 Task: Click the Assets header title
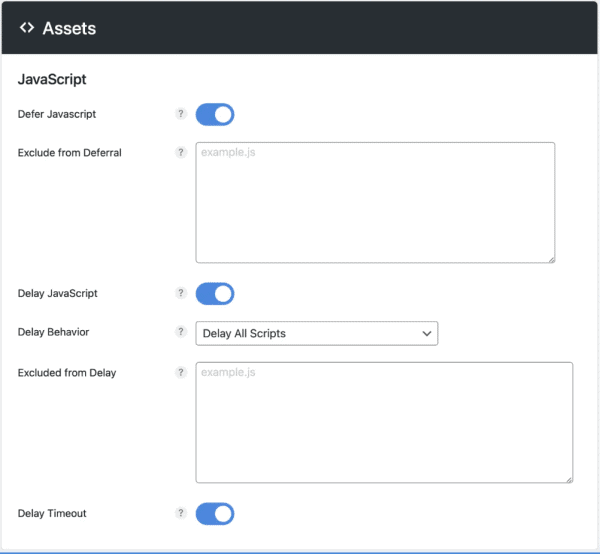tap(69, 28)
